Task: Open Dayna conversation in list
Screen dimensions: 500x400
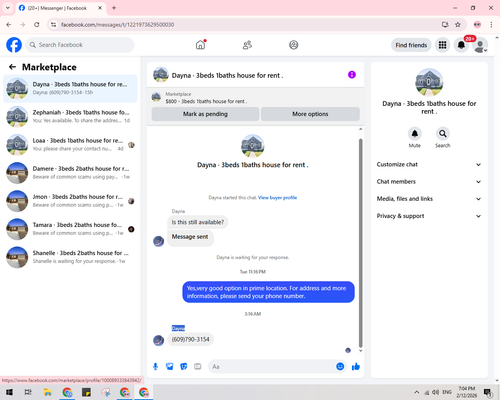Action: pyautogui.click(x=70, y=89)
